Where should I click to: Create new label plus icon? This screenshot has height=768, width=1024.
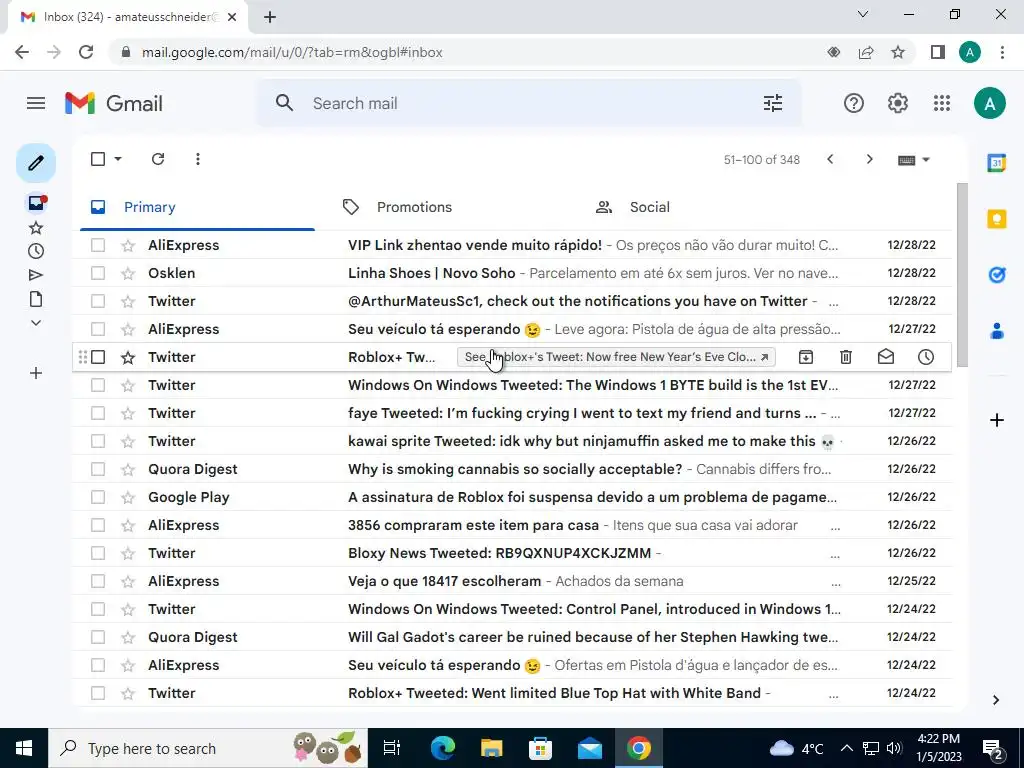[36, 373]
